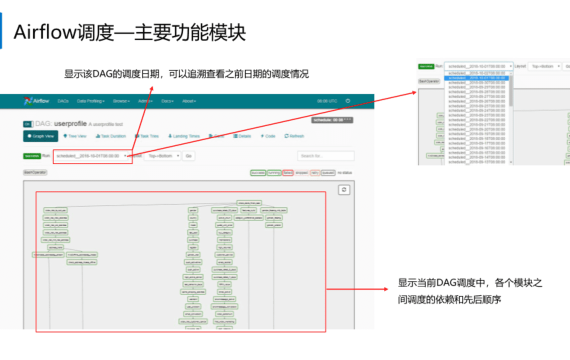
Task: Click the Airflow pinwheel logo
Action: [x=28, y=101]
